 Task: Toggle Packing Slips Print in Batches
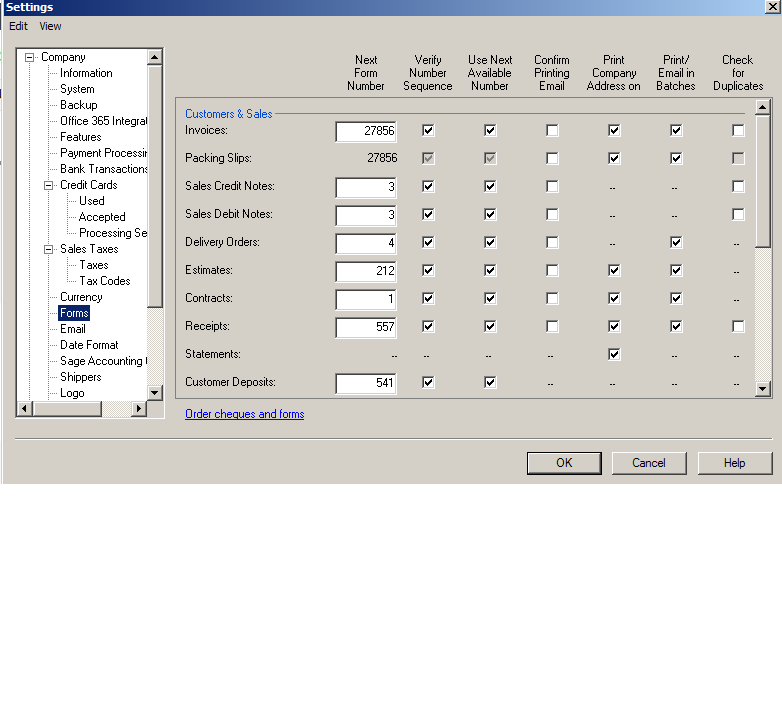coord(676,159)
